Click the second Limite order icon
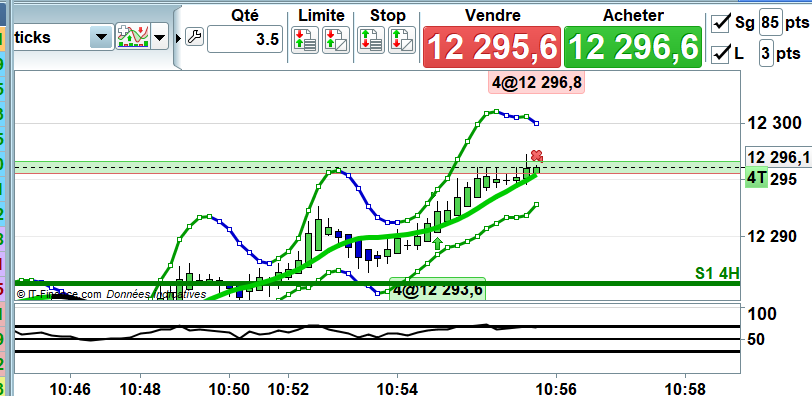 [x=336, y=40]
